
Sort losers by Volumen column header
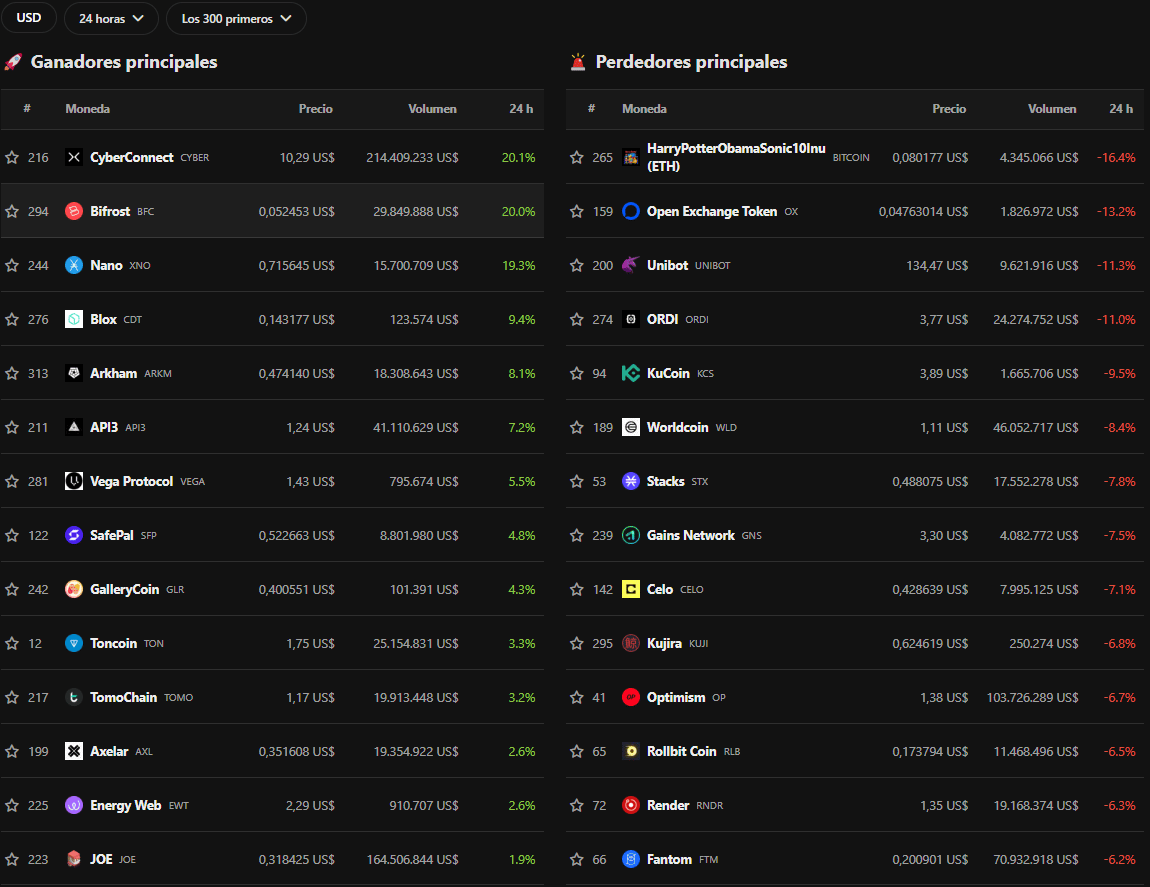coord(1052,109)
